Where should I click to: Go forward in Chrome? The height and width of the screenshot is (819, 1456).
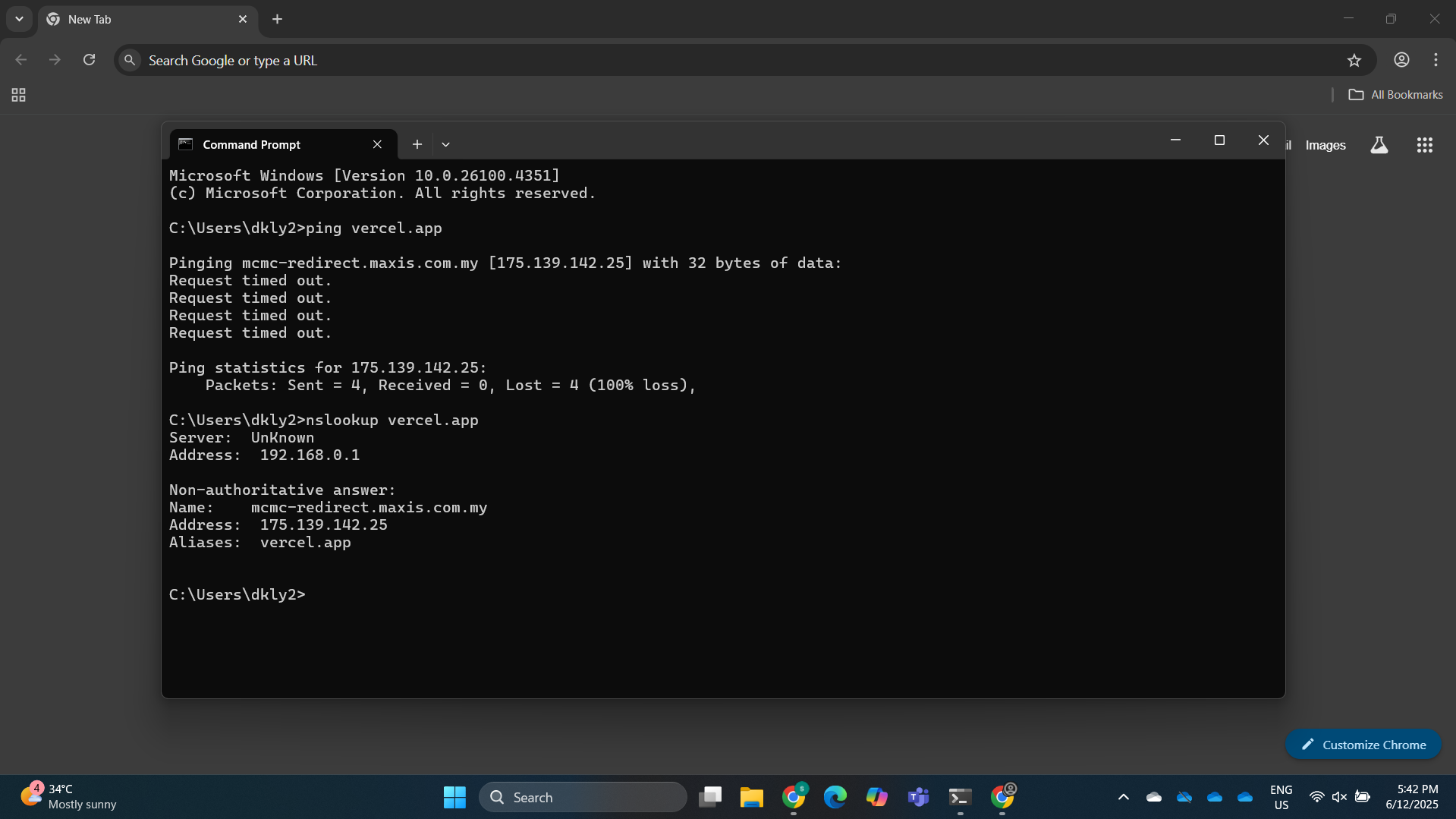(x=55, y=60)
